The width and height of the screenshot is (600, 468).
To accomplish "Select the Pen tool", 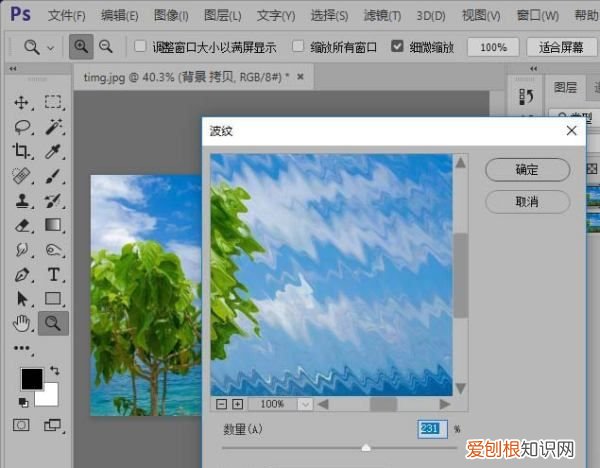I will pyautogui.click(x=22, y=275).
